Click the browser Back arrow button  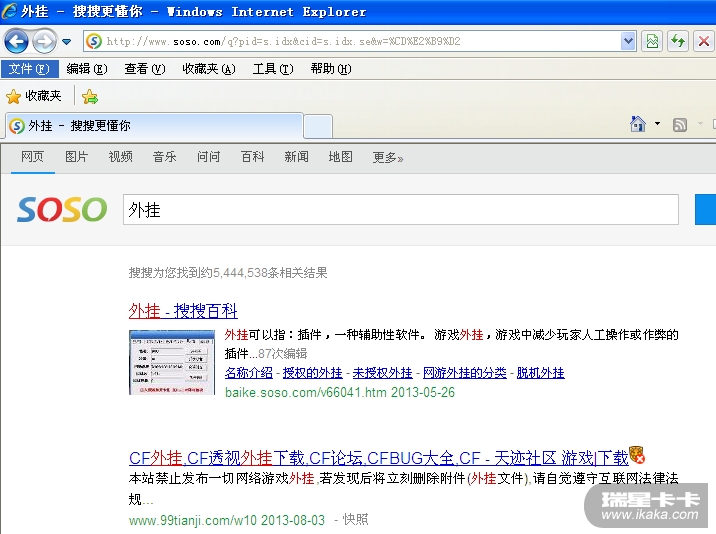[x=16, y=42]
